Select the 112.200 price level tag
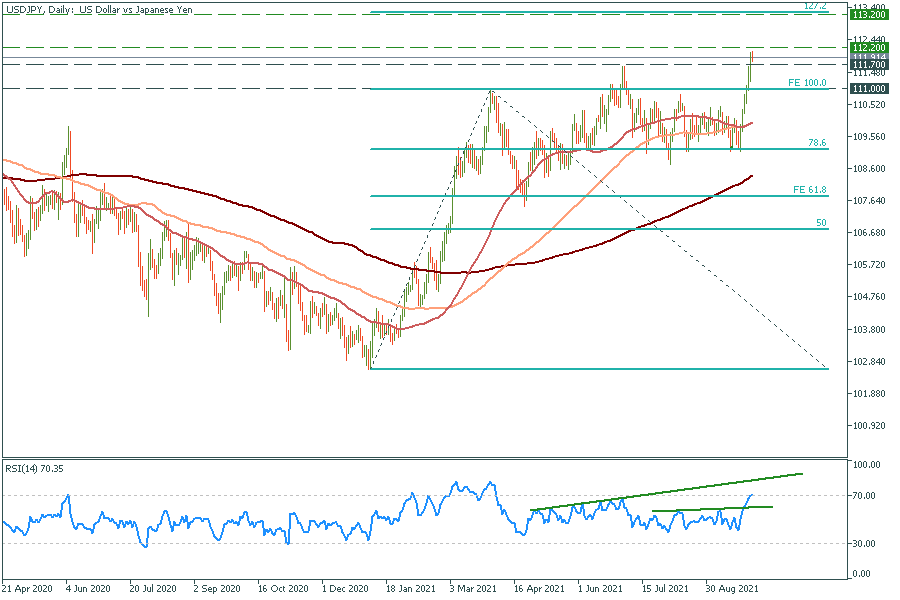The width and height of the screenshot is (900, 600). [868, 47]
